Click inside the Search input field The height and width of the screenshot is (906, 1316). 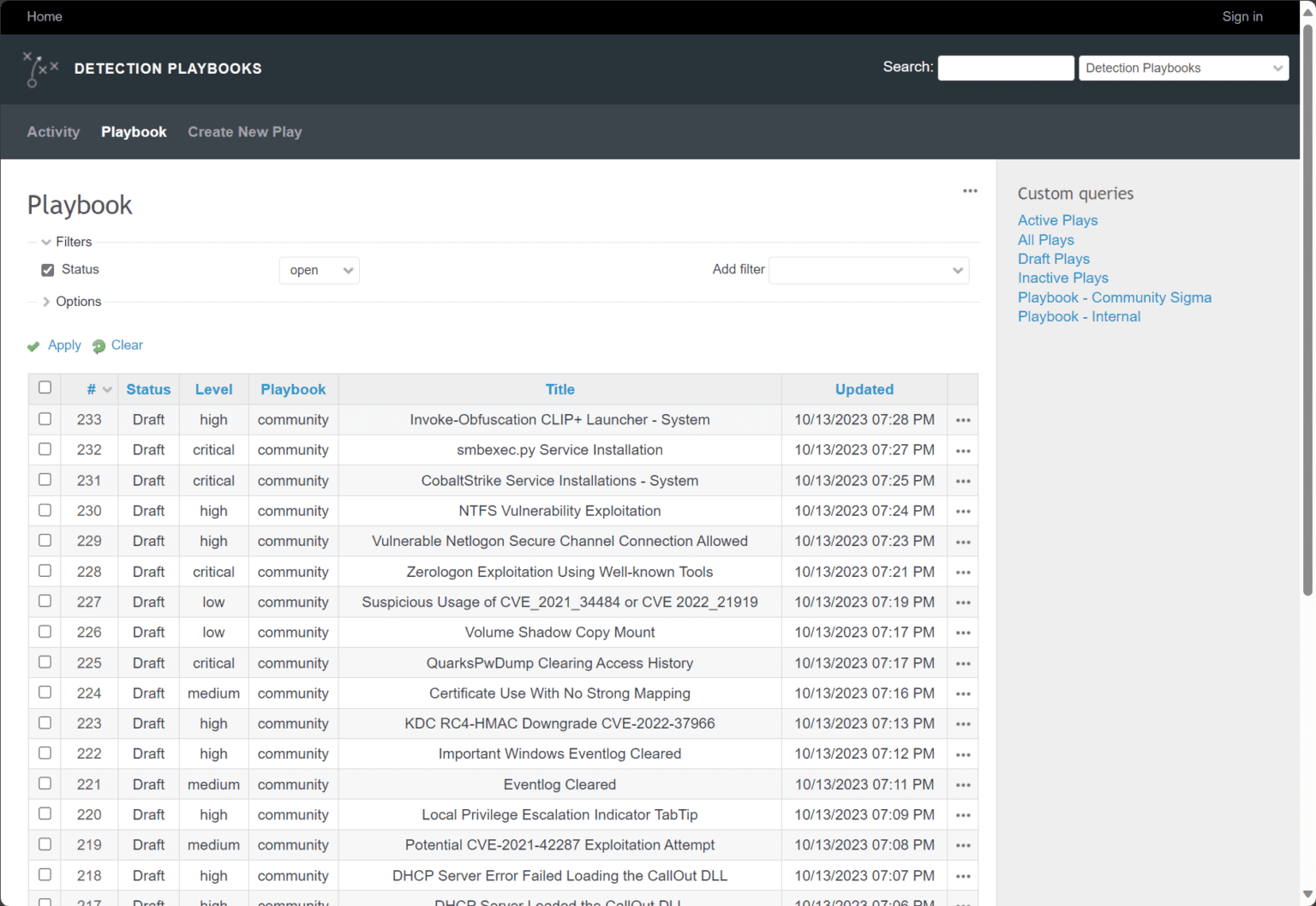1005,67
